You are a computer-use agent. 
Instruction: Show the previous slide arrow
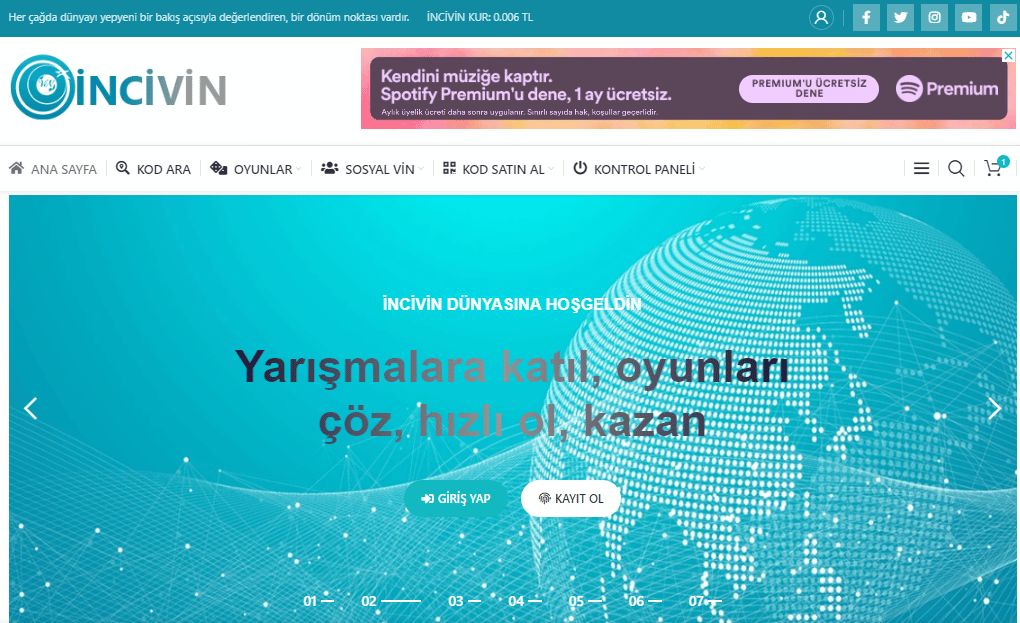coord(31,408)
